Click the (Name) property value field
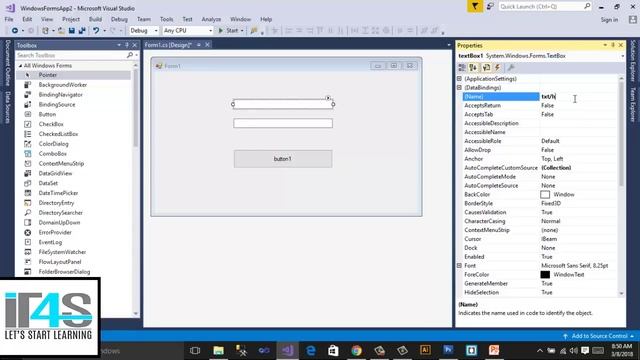This screenshot has height=360, width=640. pos(578,97)
